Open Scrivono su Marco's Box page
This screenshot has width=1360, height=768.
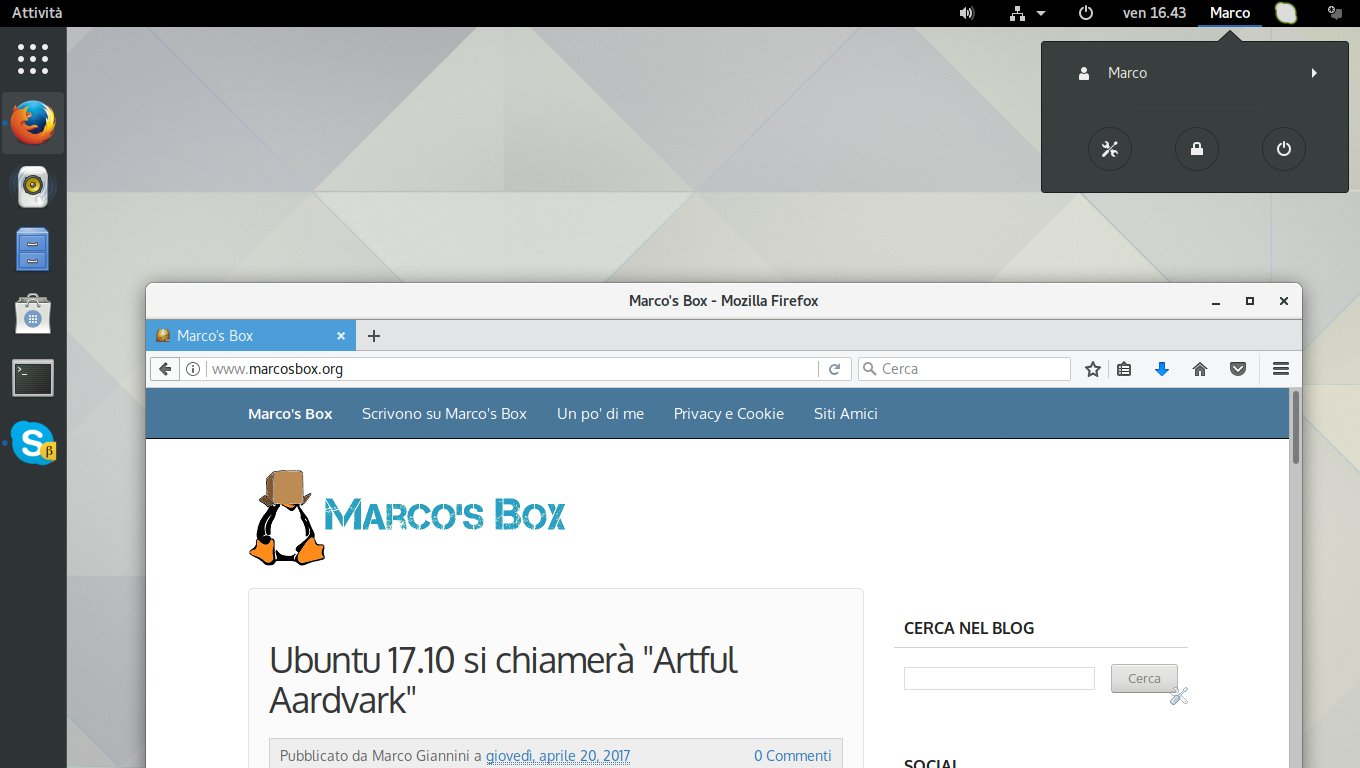[x=444, y=414]
